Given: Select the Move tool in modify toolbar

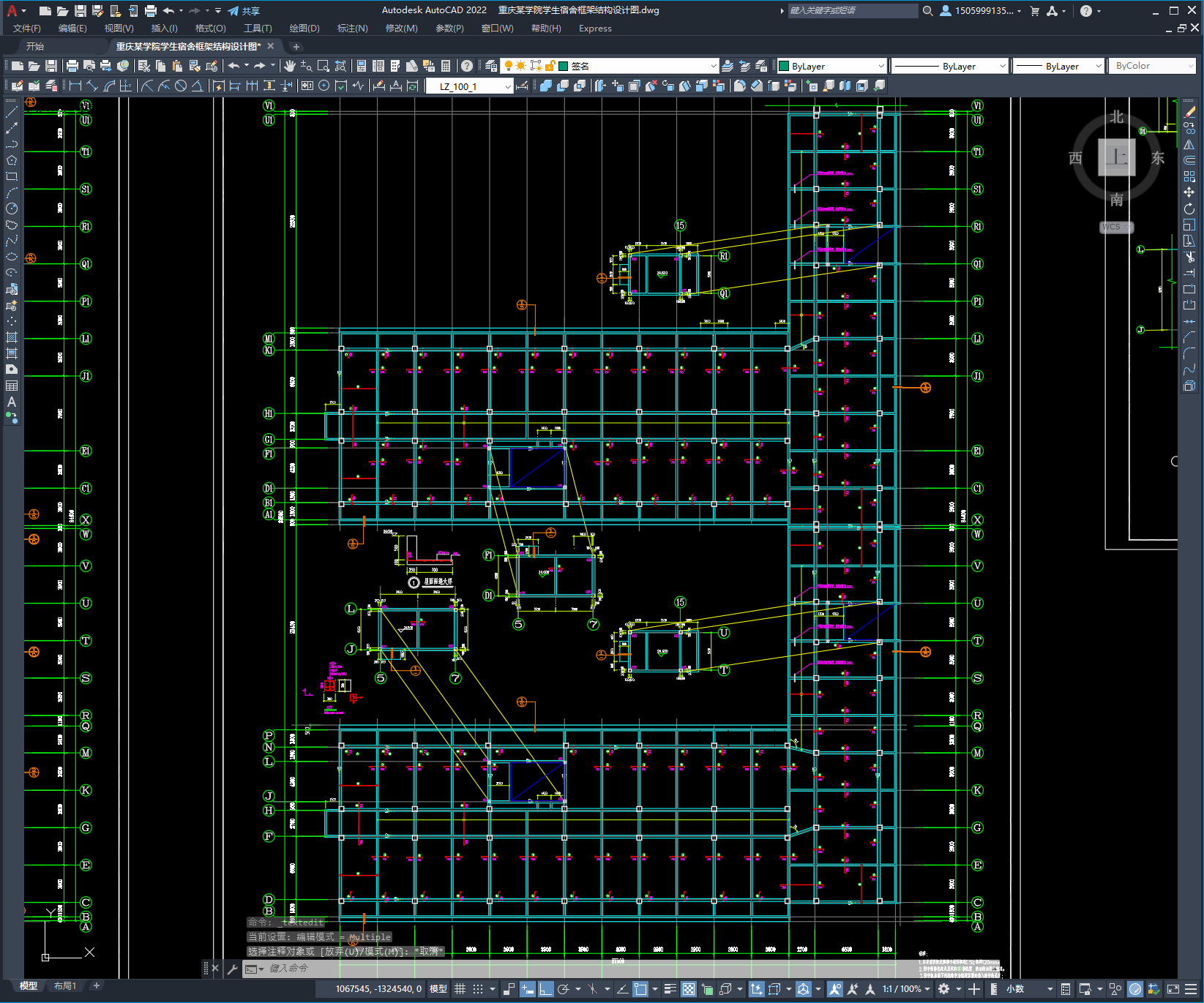Looking at the screenshot, I should (1189, 192).
